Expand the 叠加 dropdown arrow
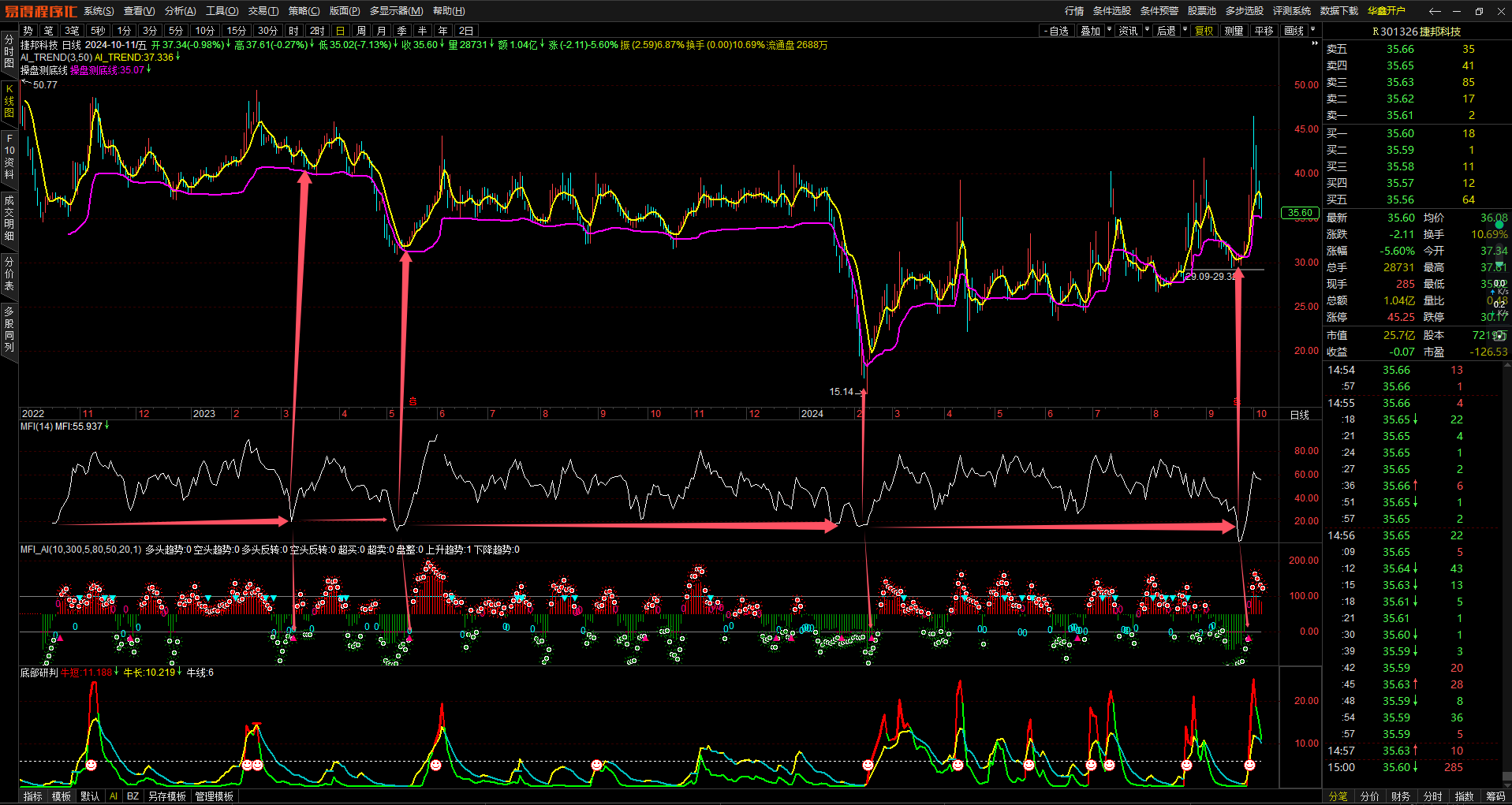Image resolution: width=1512 pixels, height=805 pixels. tap(1109, 30)
